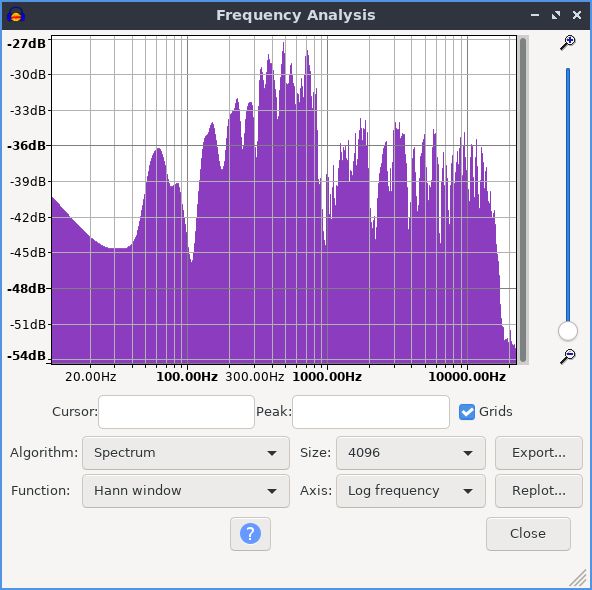Click the -42dB axis label
Viewport: 592px width, 590px height.
click(x=28, y=217)
